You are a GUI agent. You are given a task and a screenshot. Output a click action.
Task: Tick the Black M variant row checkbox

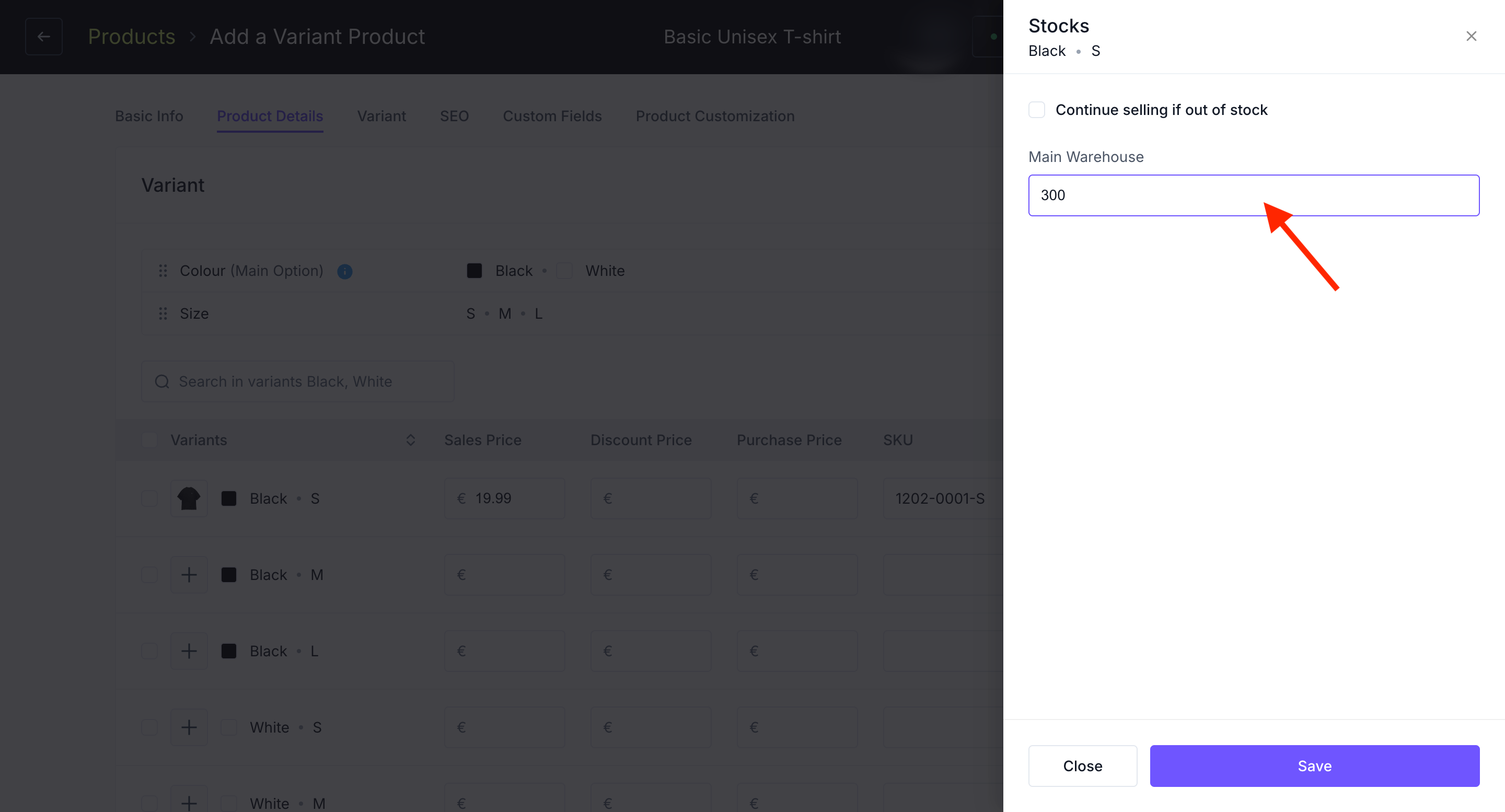149,575
